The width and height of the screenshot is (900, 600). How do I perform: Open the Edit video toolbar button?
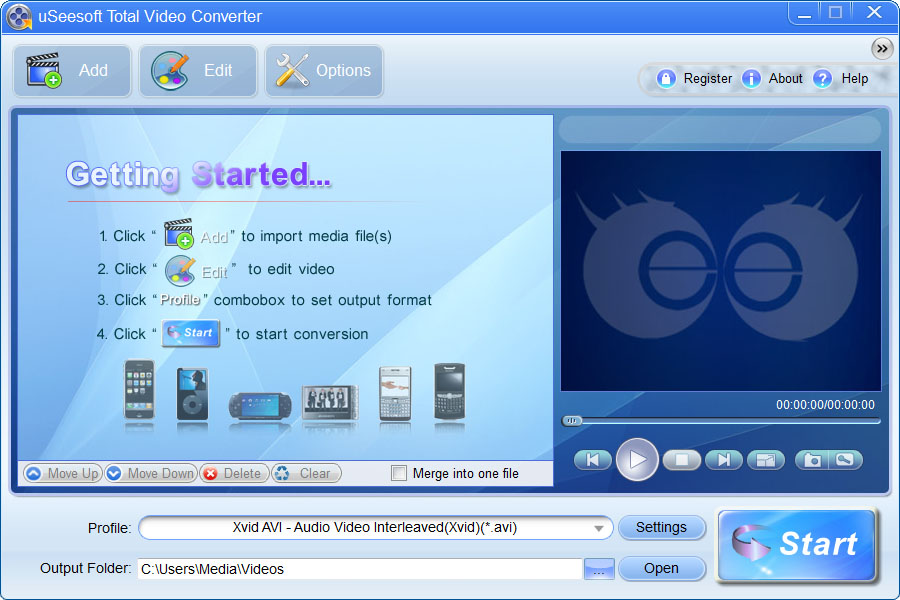198,71
